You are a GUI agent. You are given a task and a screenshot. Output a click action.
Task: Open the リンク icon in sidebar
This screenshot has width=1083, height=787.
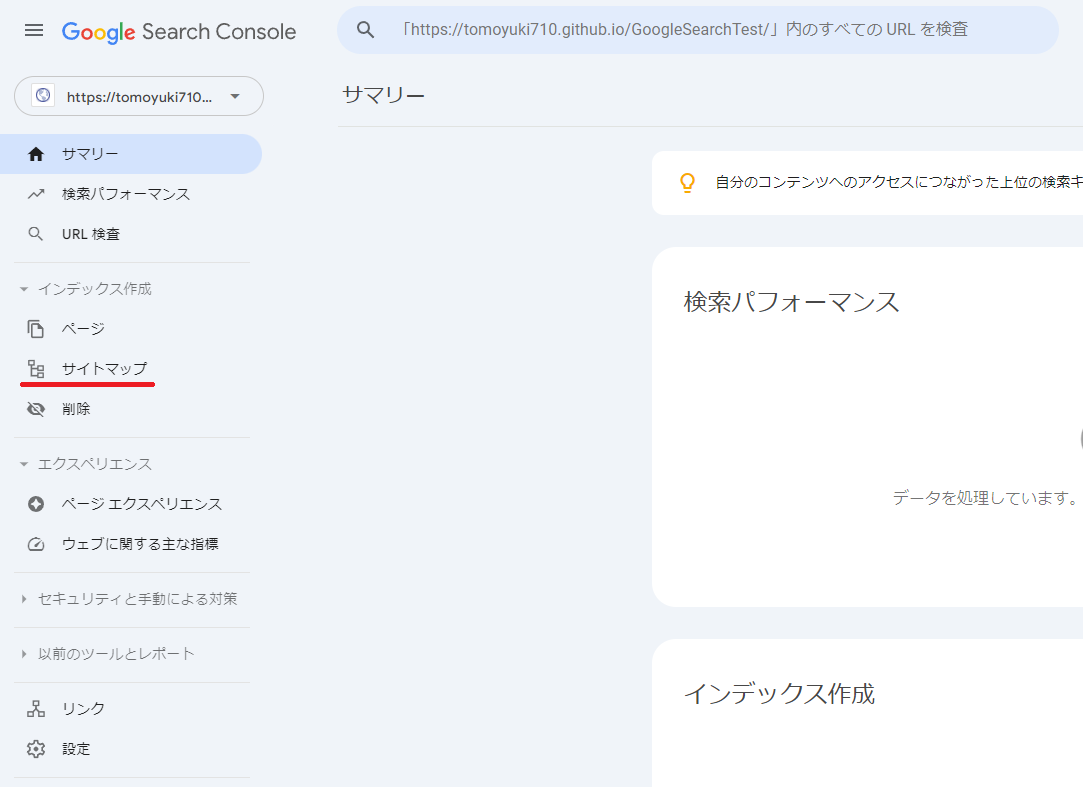[34, 708]
